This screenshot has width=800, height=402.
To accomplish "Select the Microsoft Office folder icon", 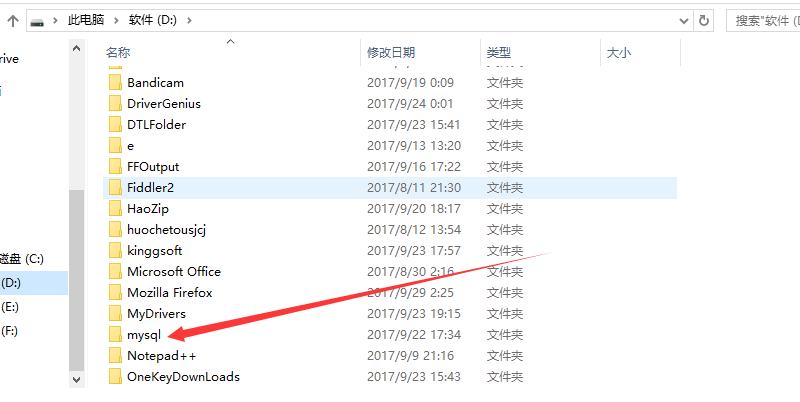I will (115, 271).
